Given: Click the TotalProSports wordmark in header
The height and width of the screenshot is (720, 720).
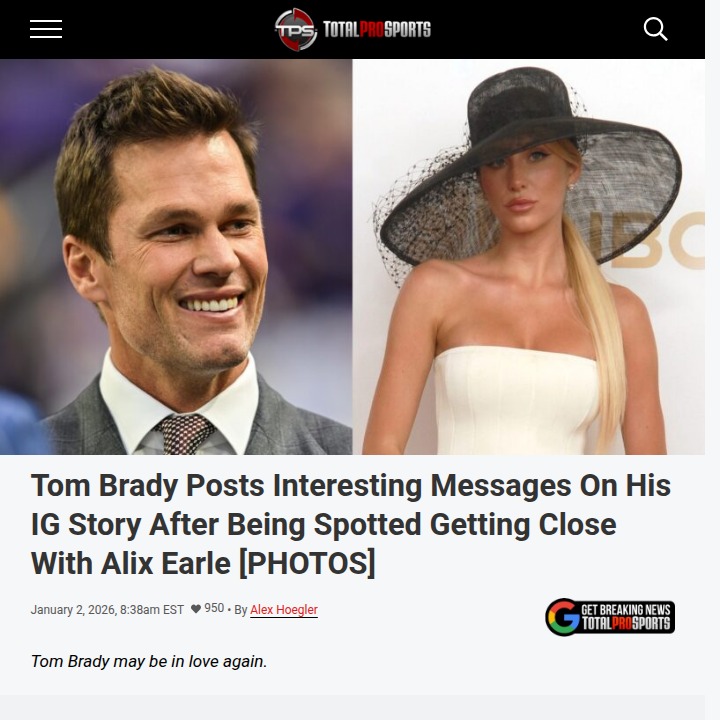Looking at the screenshot, I should pos(377,29).
